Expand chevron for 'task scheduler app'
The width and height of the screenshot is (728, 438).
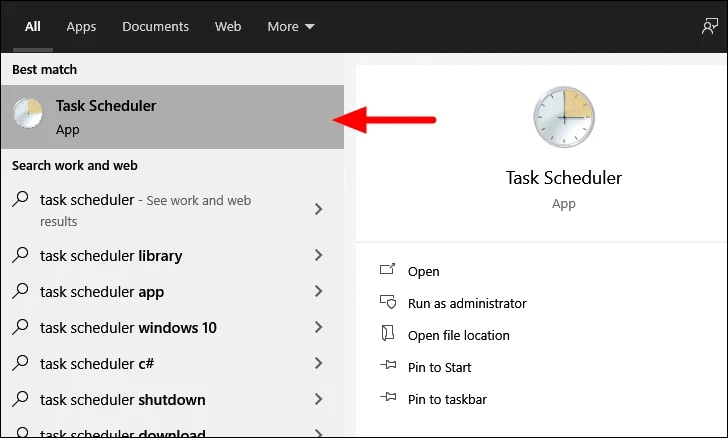[x=318, y=291]
